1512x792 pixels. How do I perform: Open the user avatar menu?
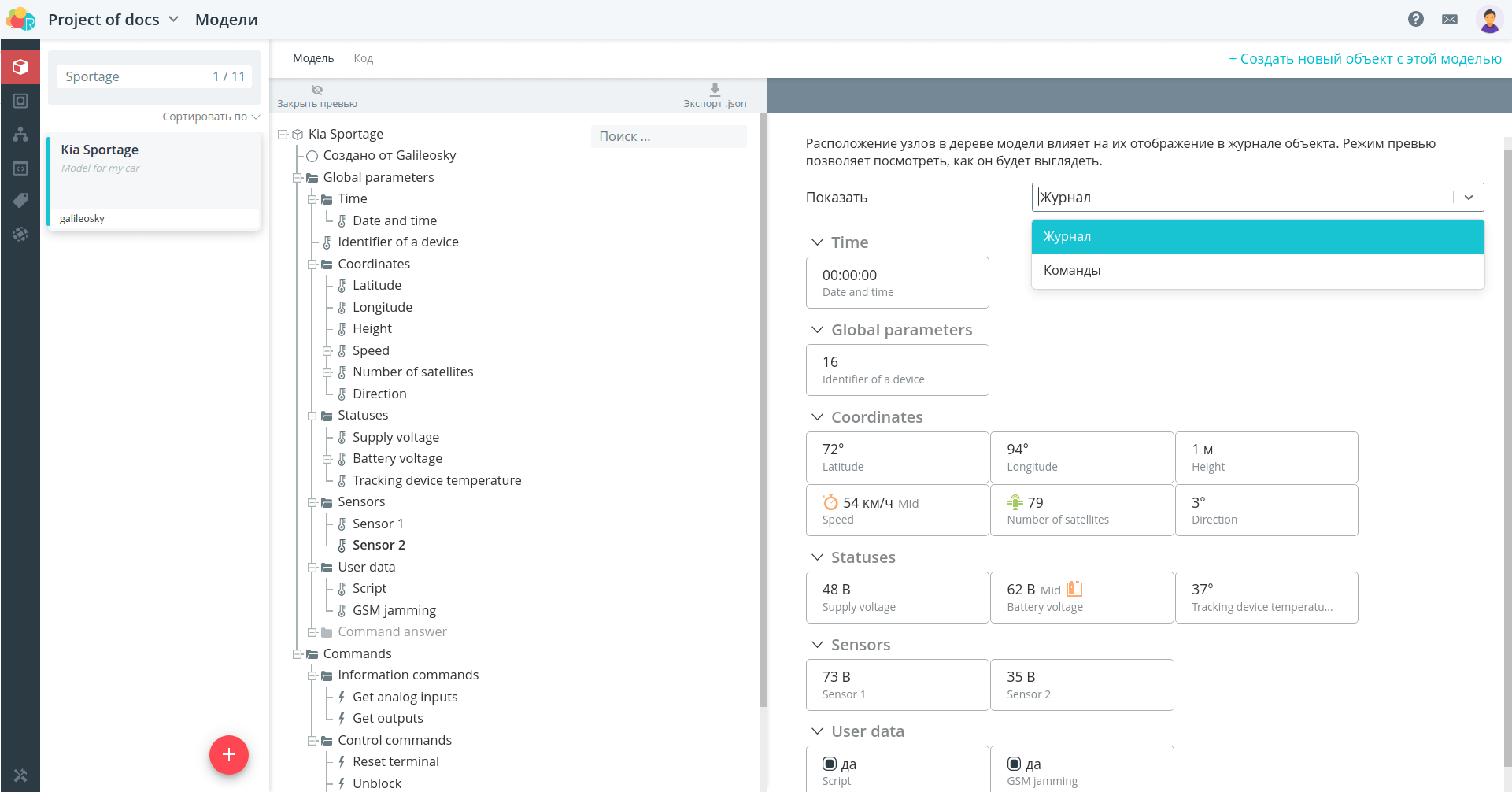click(1489, 19)
